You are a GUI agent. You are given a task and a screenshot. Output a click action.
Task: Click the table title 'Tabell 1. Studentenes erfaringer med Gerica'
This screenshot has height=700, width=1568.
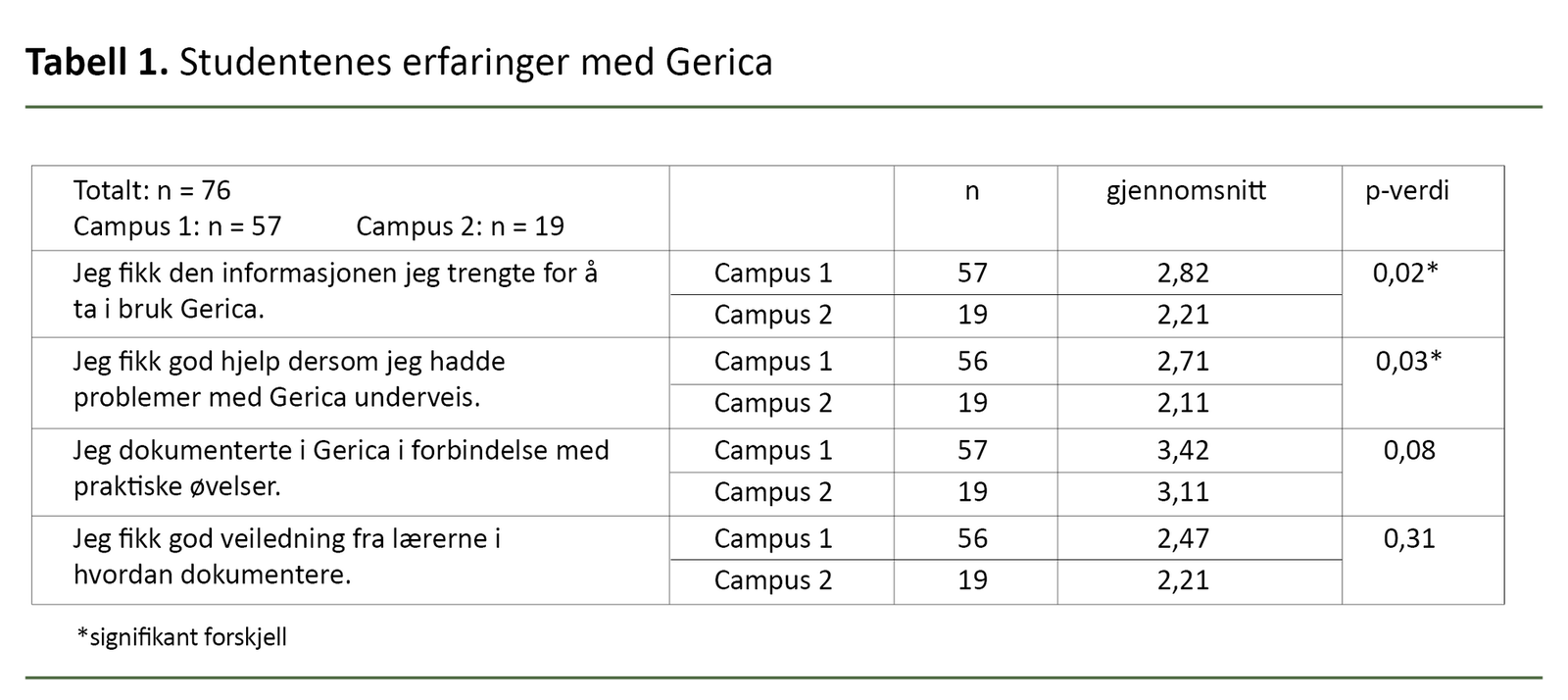tap(399, 62)
